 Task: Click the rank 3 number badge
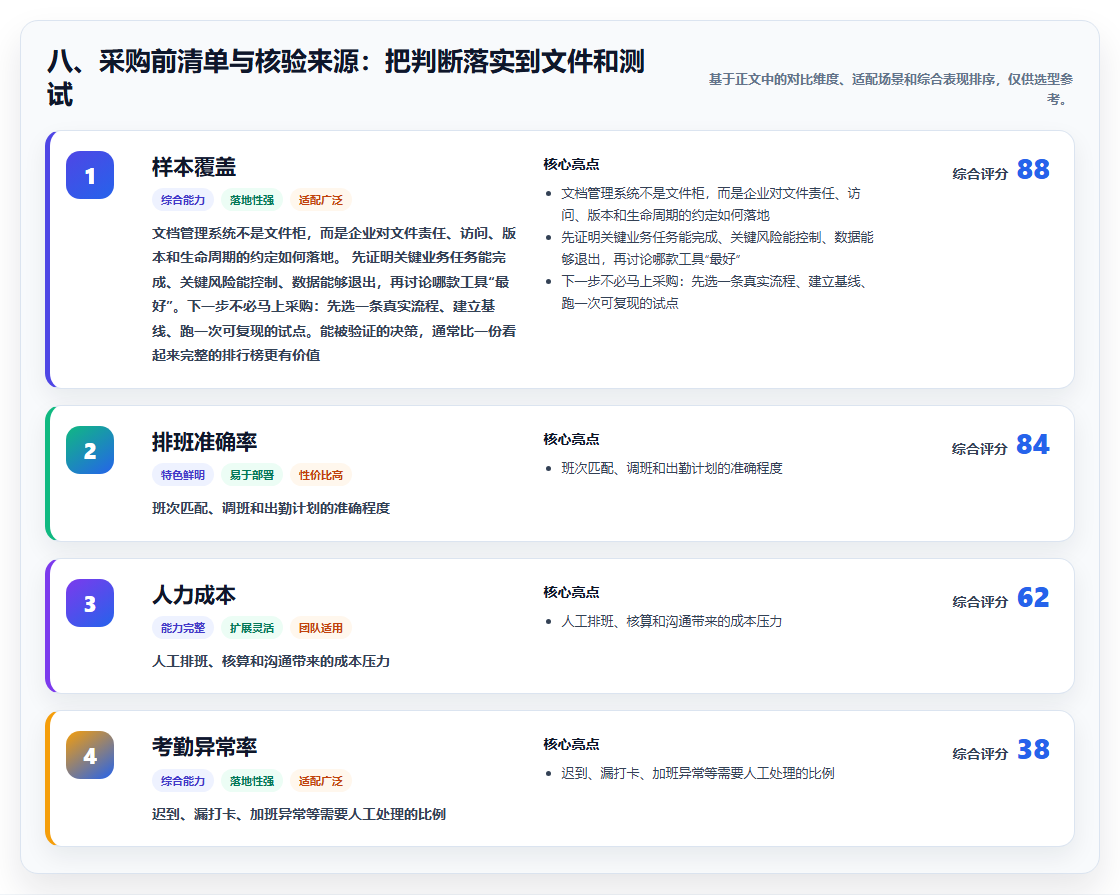(x=90, y=603)
